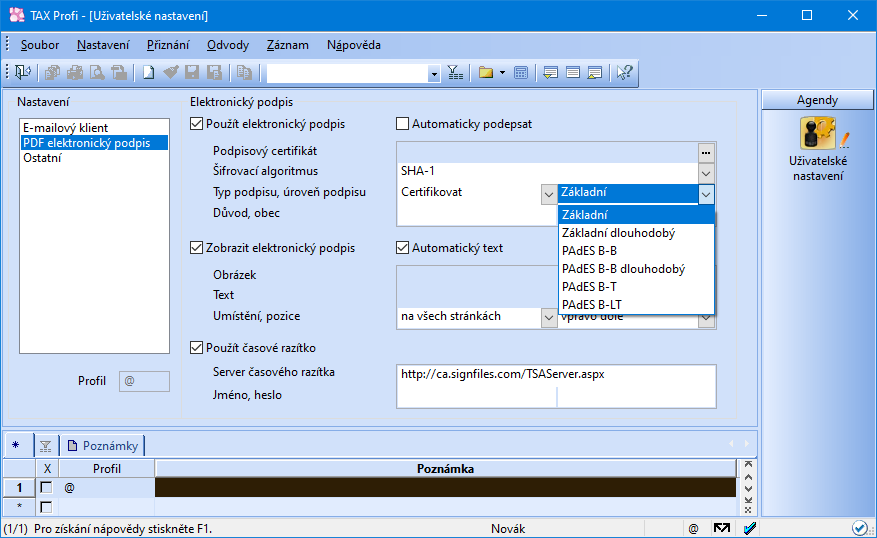Click the black arrows status bar icon
This screenshot has width=877, height=538.
point(722,528)
